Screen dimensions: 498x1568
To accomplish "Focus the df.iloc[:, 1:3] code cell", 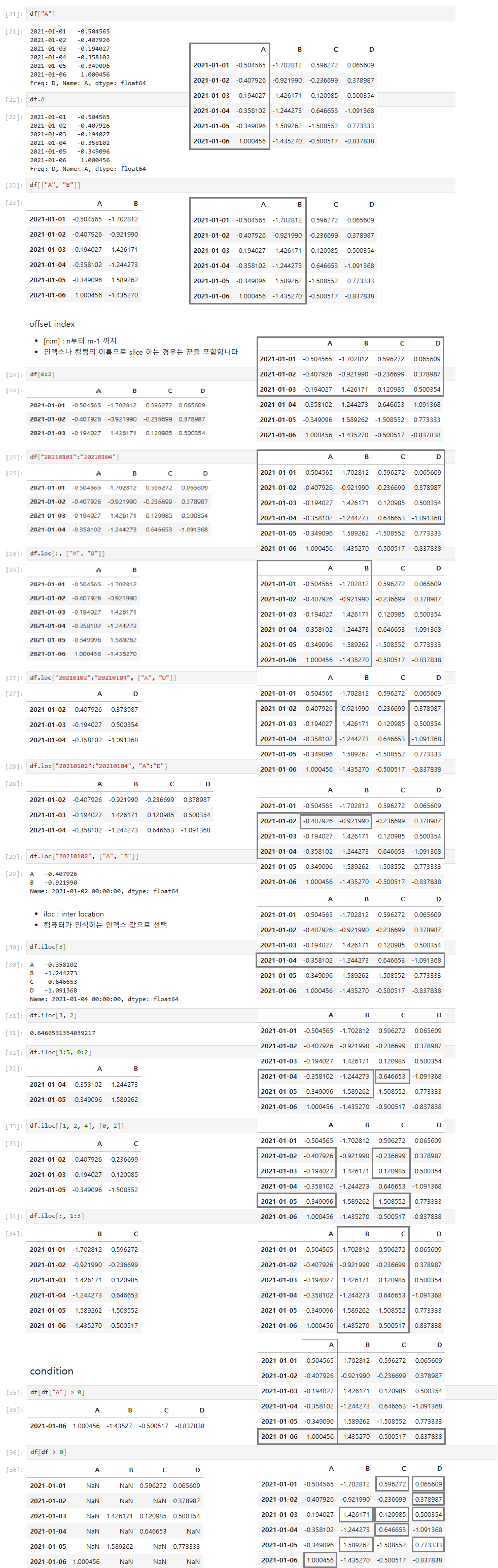I will (x=141, y=1216).
